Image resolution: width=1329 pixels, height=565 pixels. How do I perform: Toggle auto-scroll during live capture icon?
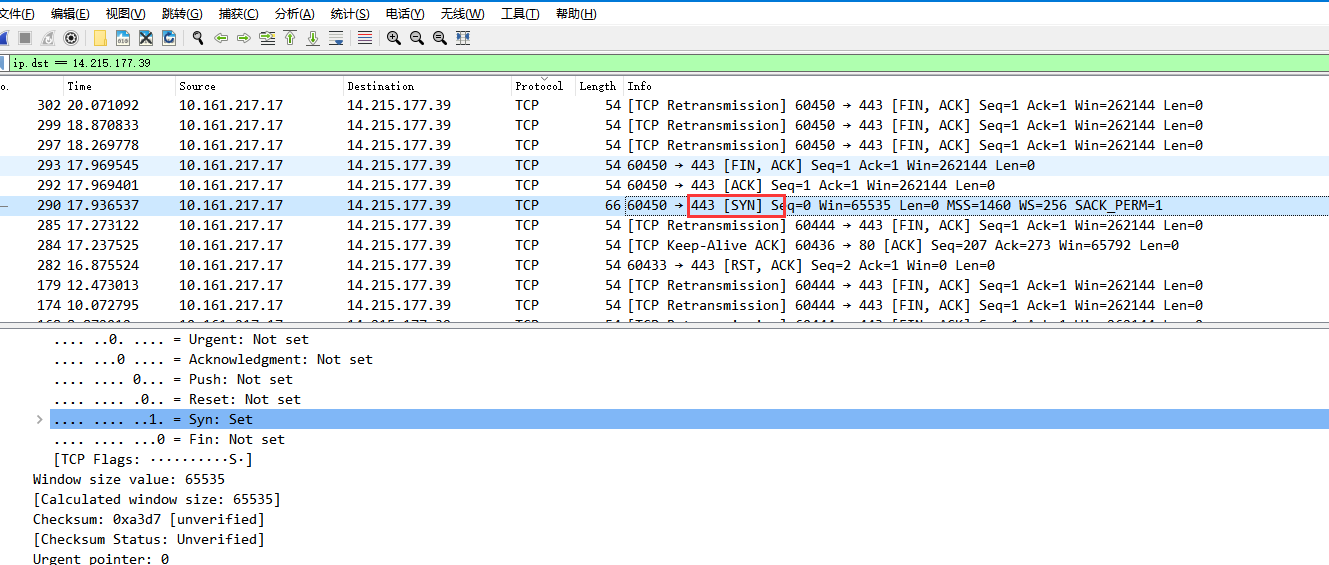tap(336, 38)
